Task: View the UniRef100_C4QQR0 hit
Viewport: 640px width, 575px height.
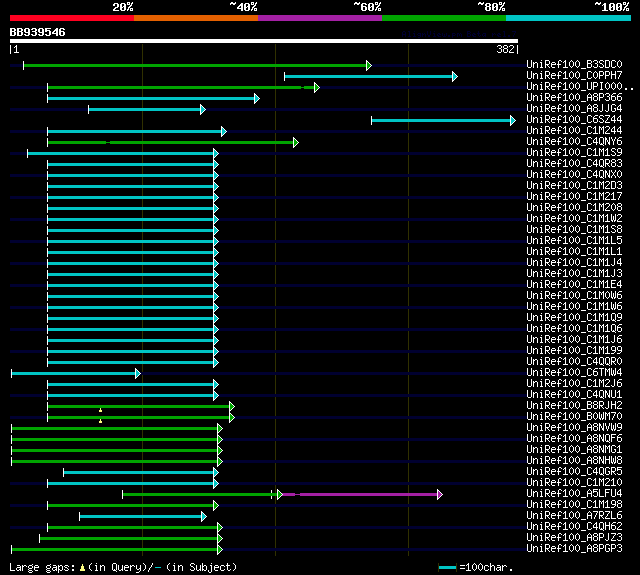Action: tap(574, 362)
